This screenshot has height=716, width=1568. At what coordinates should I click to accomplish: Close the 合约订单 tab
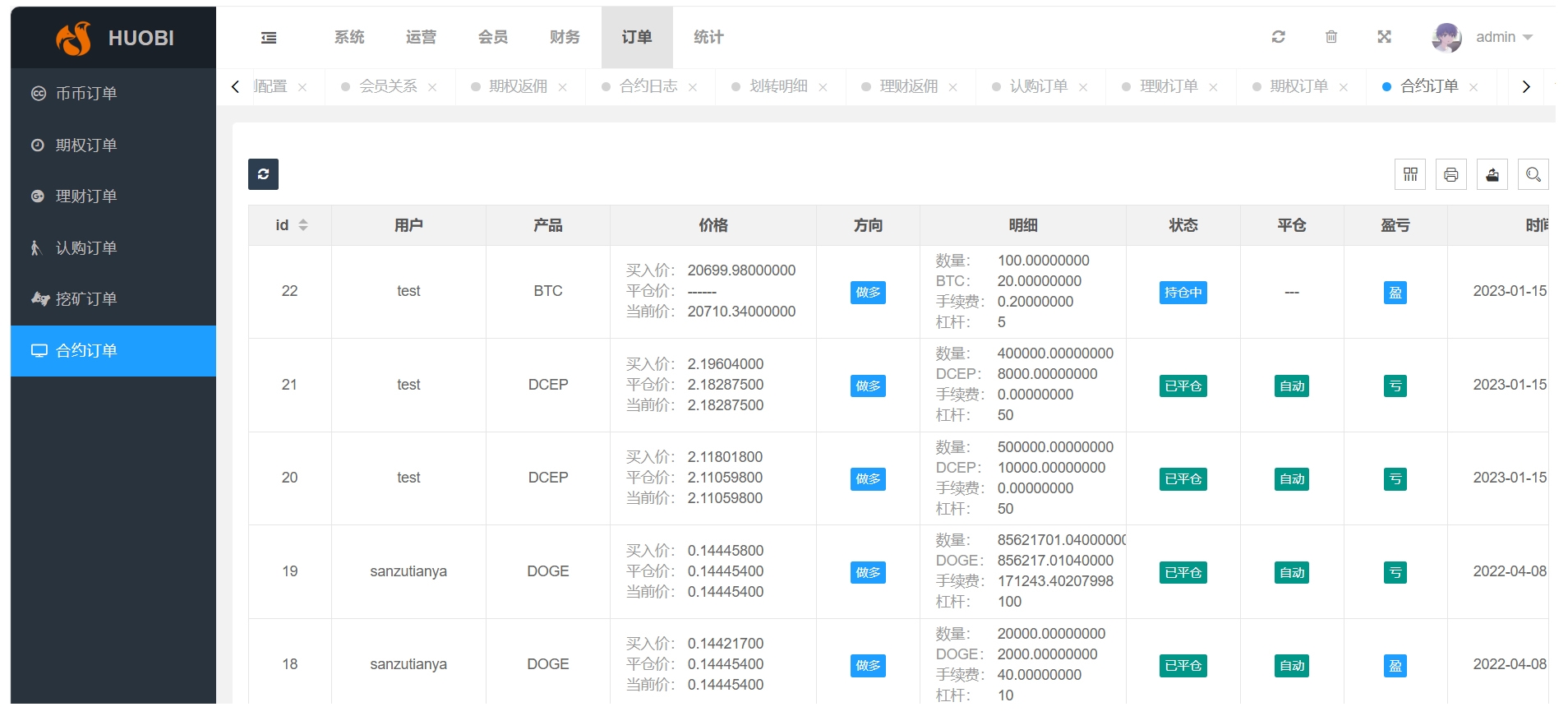click(1473, 87)
